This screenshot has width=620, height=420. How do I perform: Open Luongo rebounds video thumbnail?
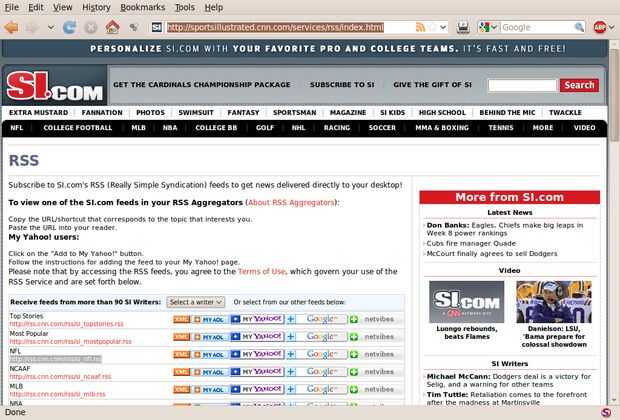pyautogui.click(x=467, y=302)
